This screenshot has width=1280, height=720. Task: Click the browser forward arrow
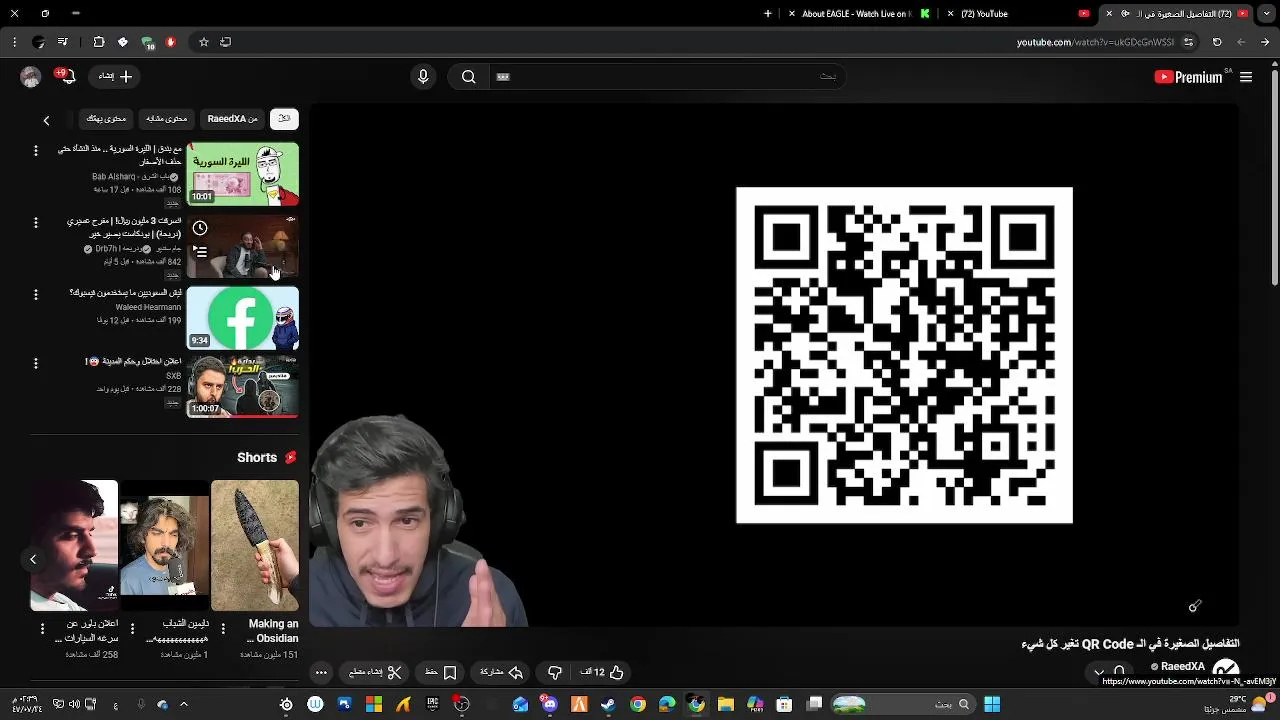click(1265, 42)
